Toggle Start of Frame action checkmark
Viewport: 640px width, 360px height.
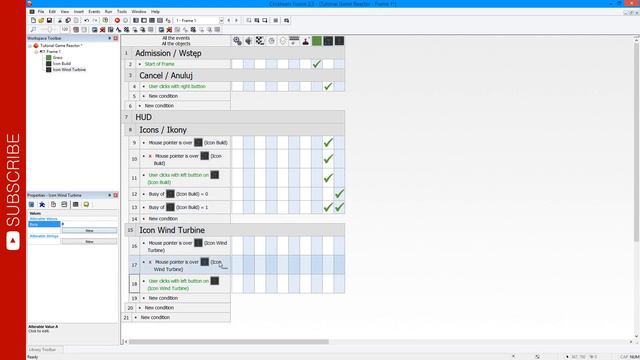point(317,64)
